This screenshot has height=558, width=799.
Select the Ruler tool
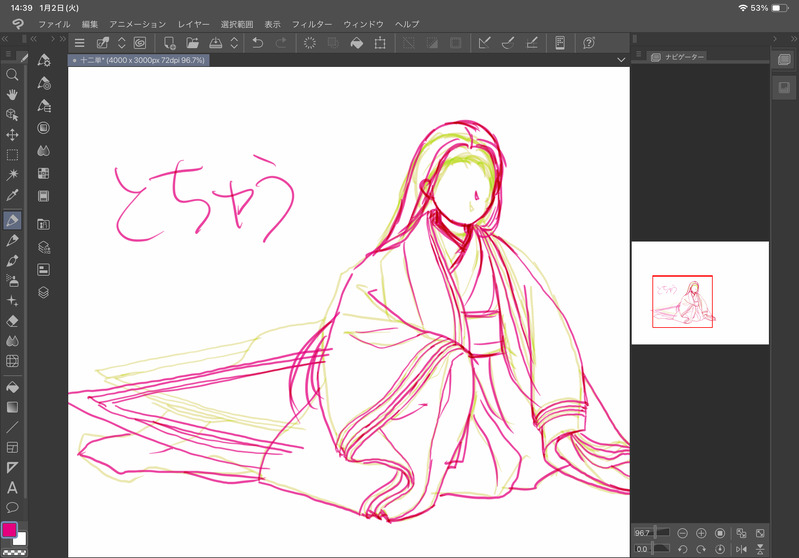[12, 467]
